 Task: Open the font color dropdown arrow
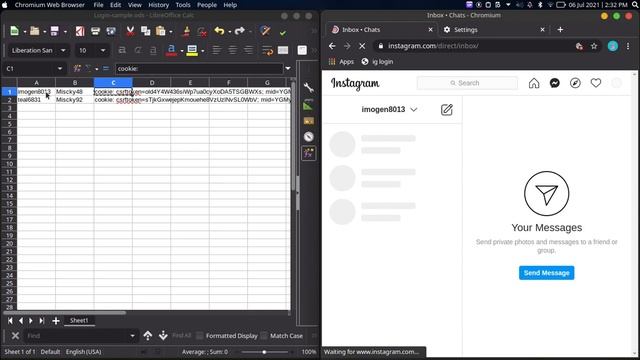point(182,51)
